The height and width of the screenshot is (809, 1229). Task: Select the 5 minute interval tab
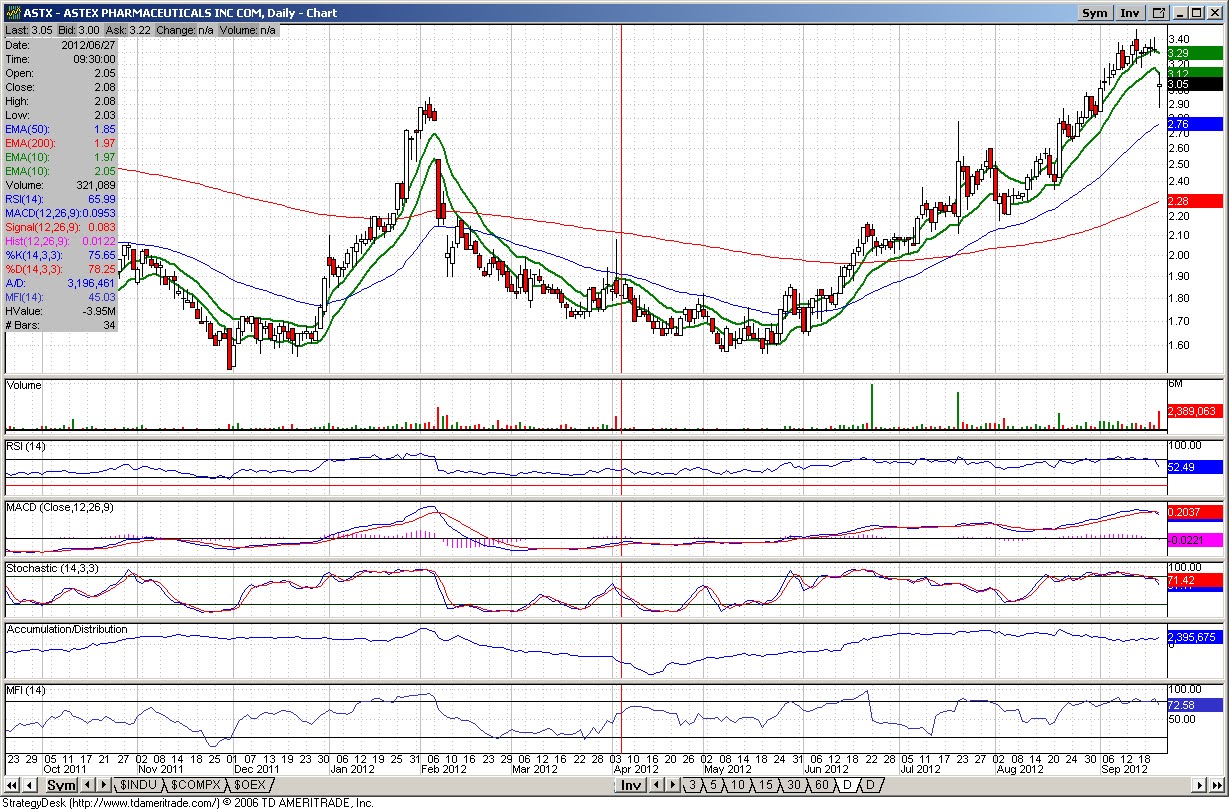[714, 785]
